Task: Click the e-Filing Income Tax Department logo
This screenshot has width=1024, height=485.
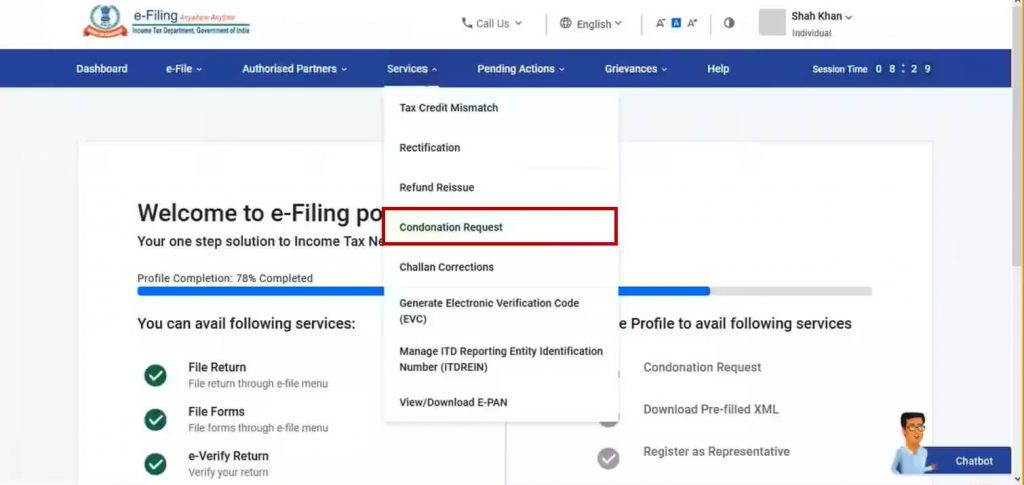Action: pos(166,21)
